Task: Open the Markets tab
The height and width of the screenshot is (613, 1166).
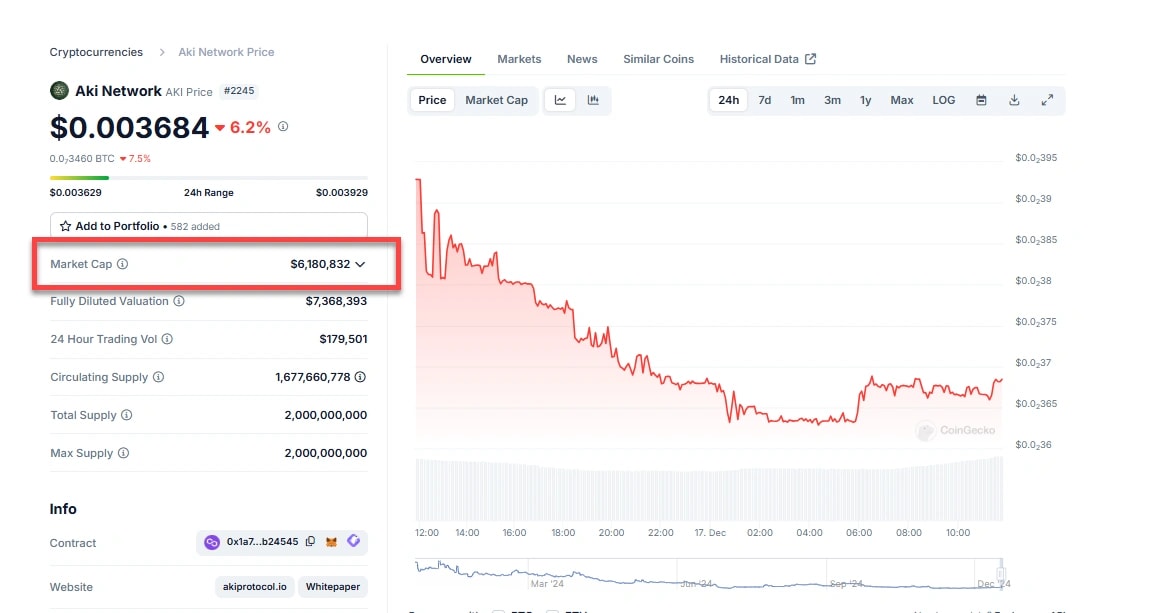Action: (x=519, y=59)
